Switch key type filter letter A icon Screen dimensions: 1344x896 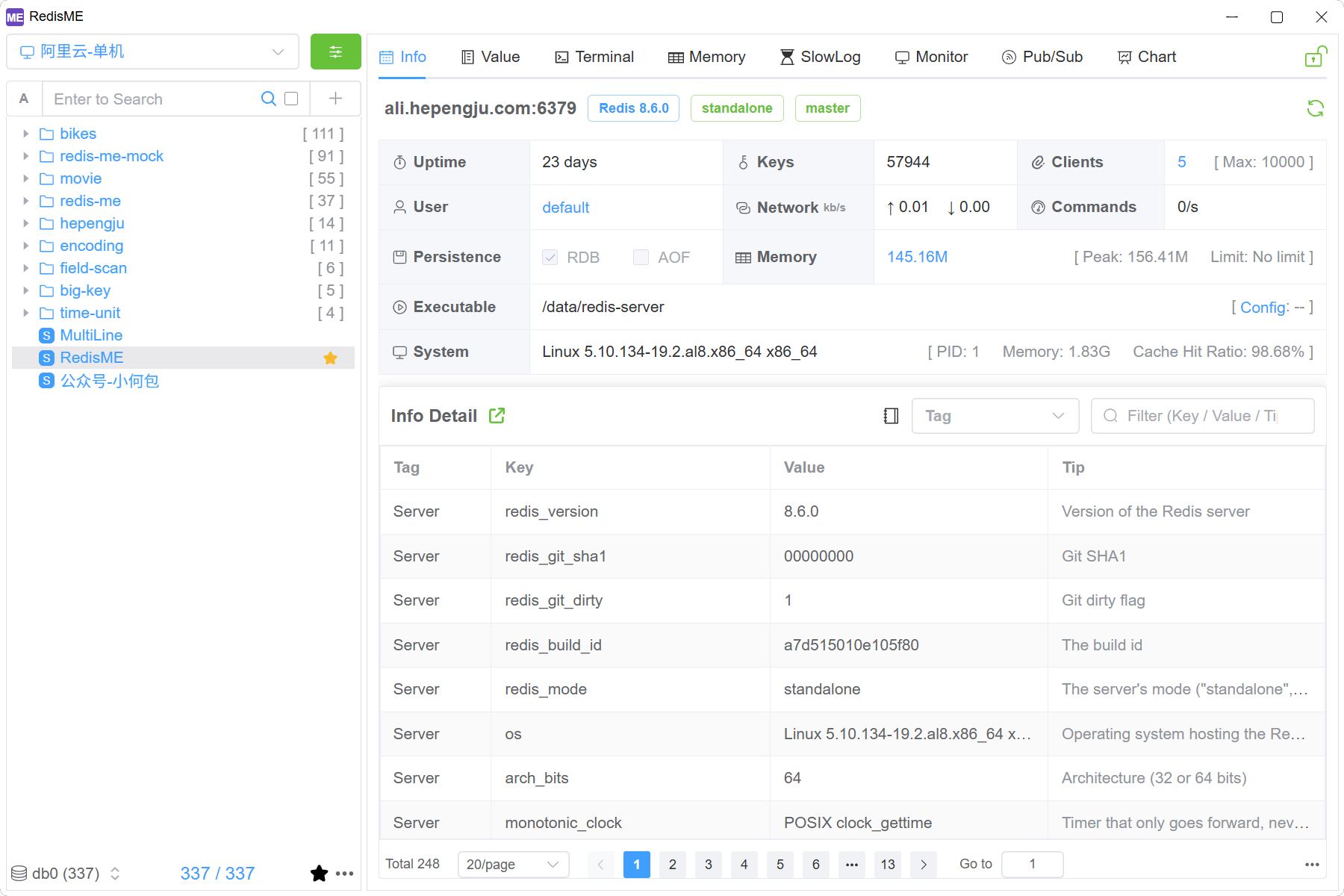tap(24, 99)
